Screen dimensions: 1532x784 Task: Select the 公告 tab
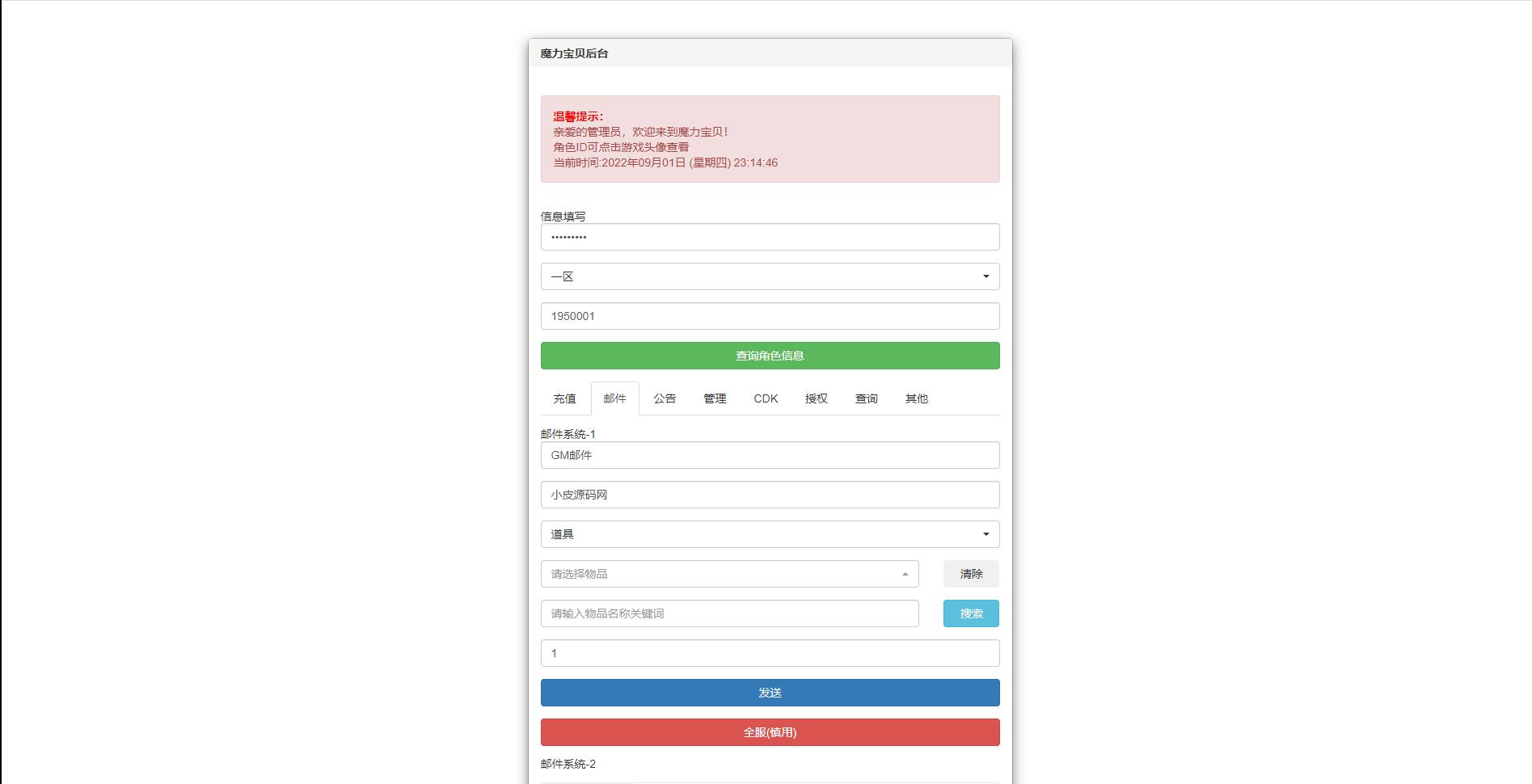coord(665,398)
